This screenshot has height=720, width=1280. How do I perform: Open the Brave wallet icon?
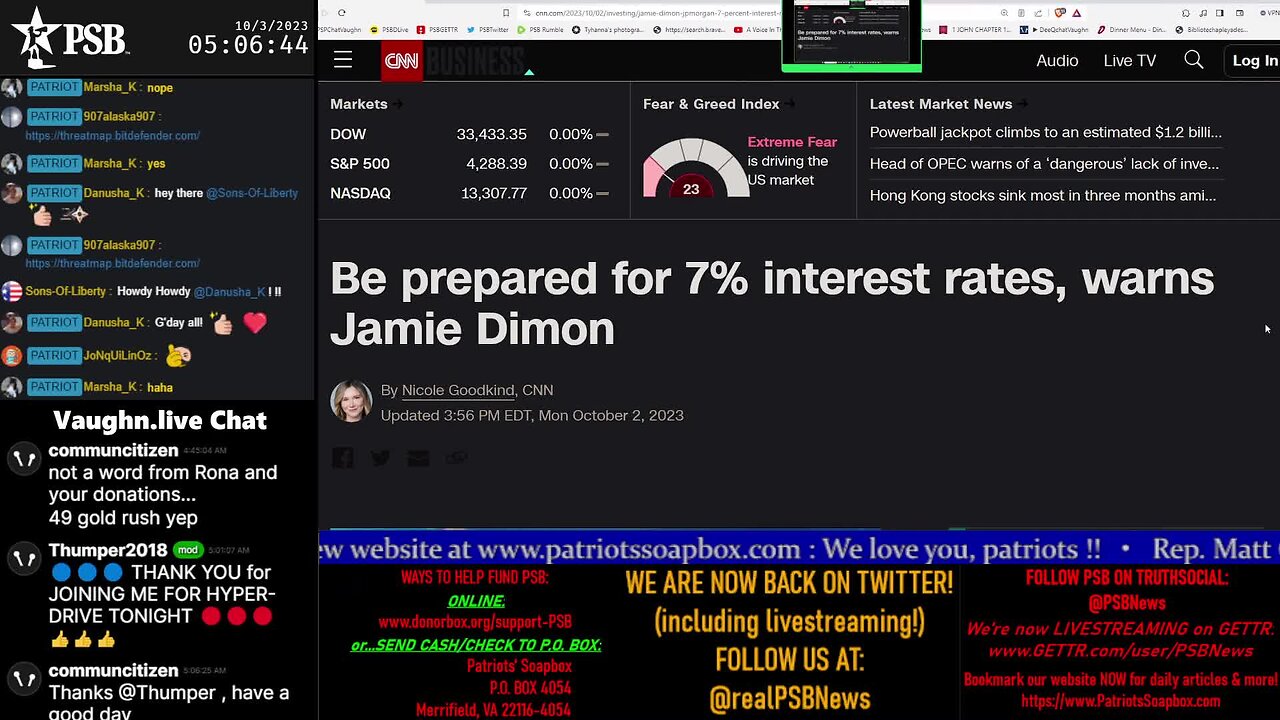[1239, 13]
